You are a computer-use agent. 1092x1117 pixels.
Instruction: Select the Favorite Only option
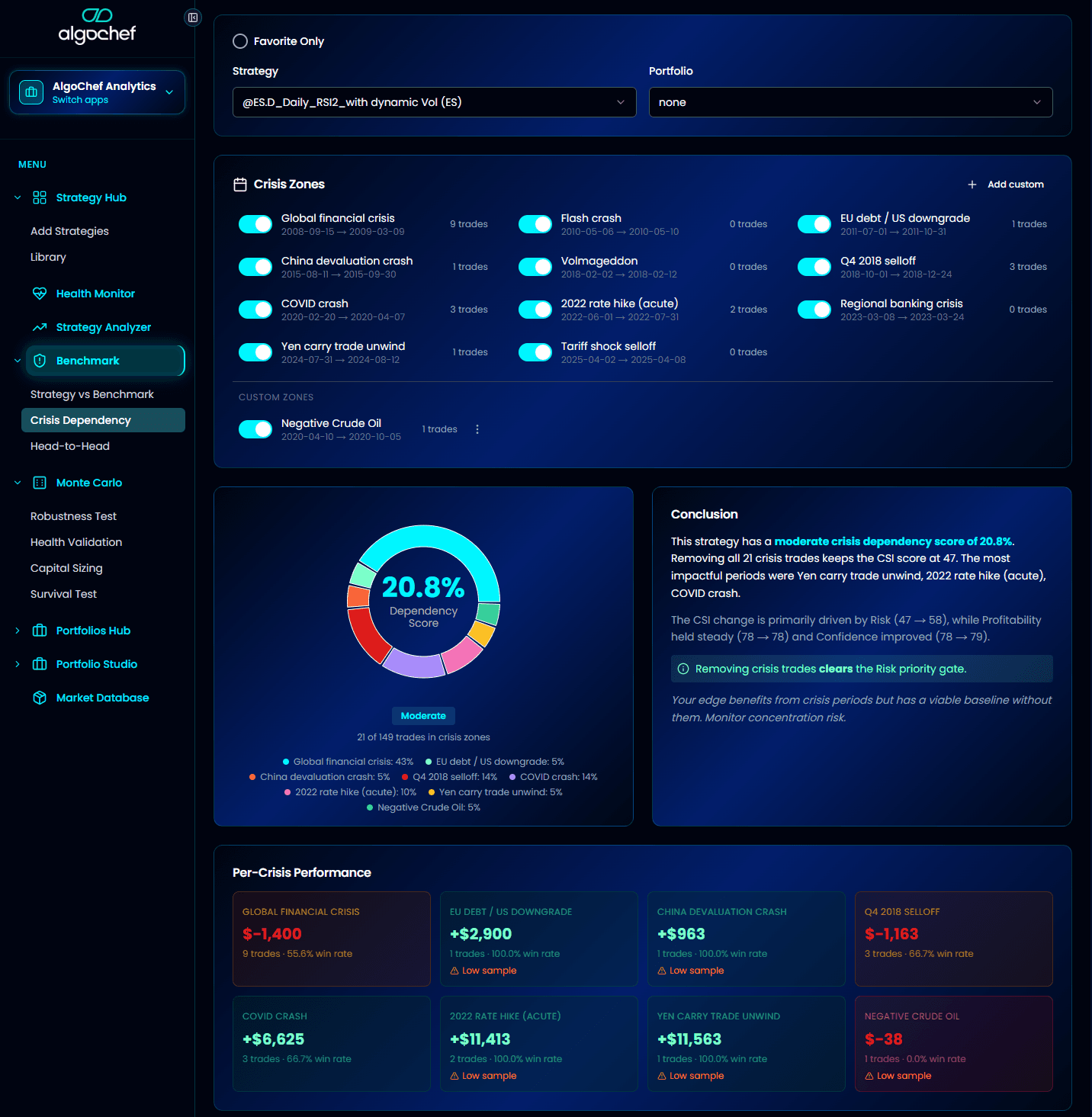tap(240, 41)
